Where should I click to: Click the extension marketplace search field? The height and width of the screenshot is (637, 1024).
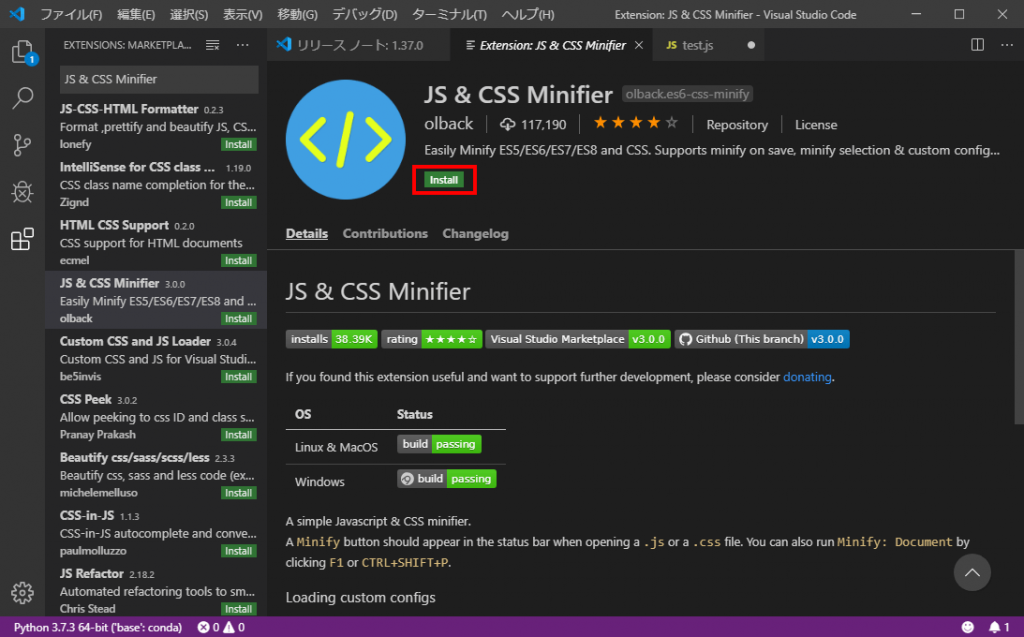(x=158, y=79)
